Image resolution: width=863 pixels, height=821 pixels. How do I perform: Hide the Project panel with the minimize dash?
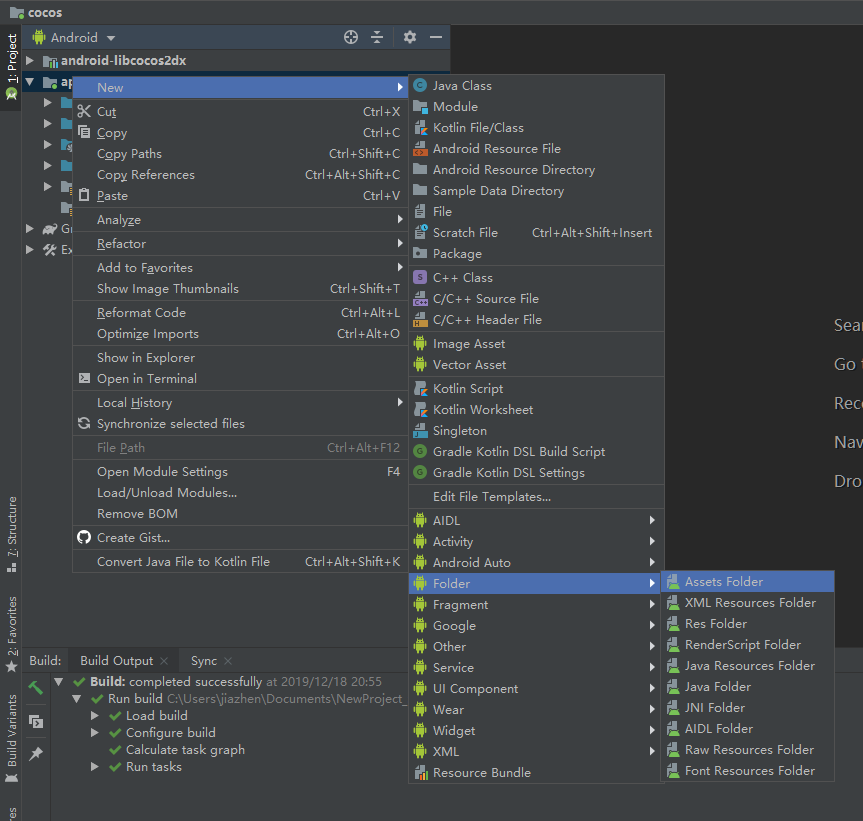pos(436,37)
